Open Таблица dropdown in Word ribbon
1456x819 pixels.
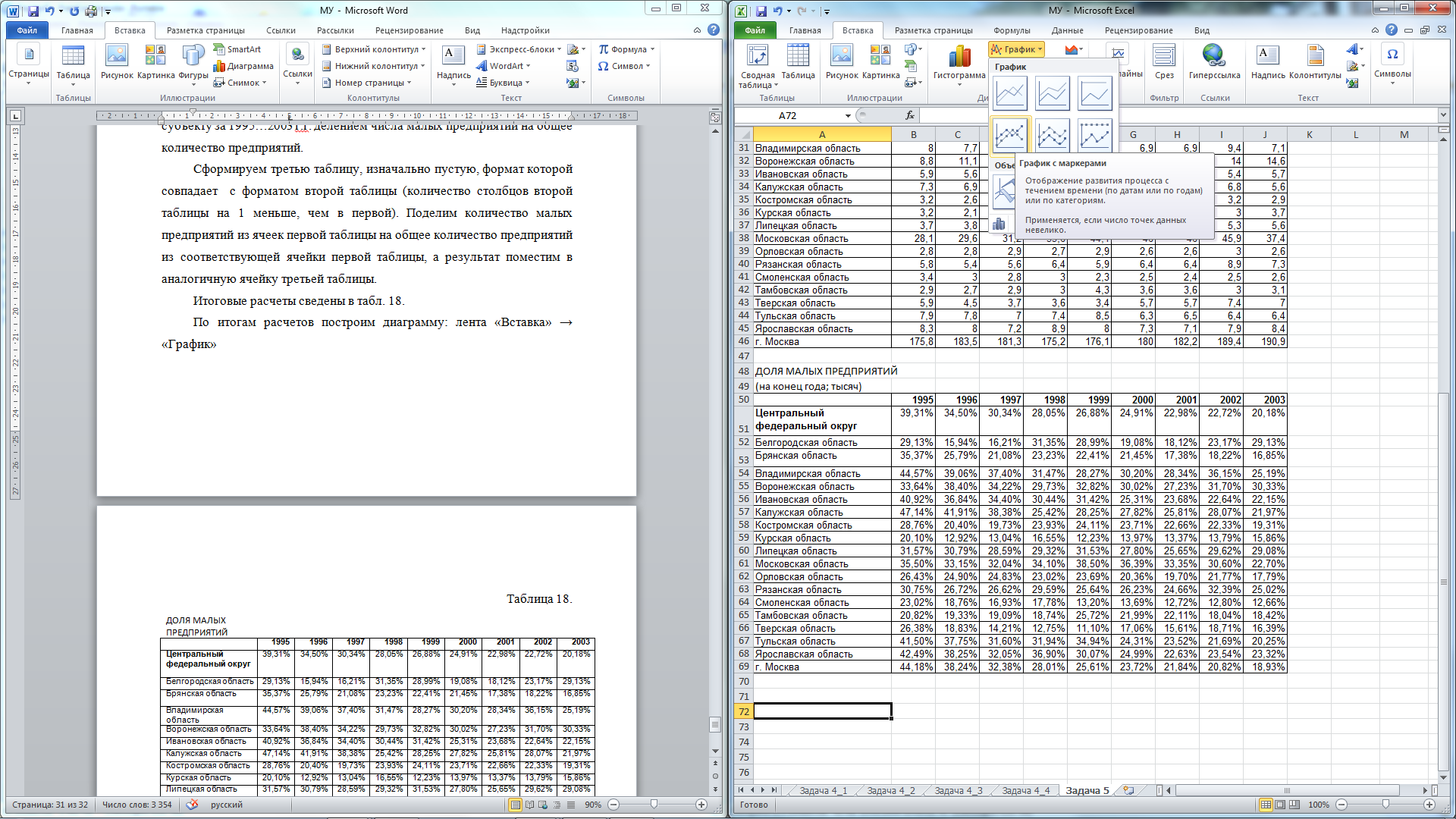pyautogui.click(x=73, y=64)
